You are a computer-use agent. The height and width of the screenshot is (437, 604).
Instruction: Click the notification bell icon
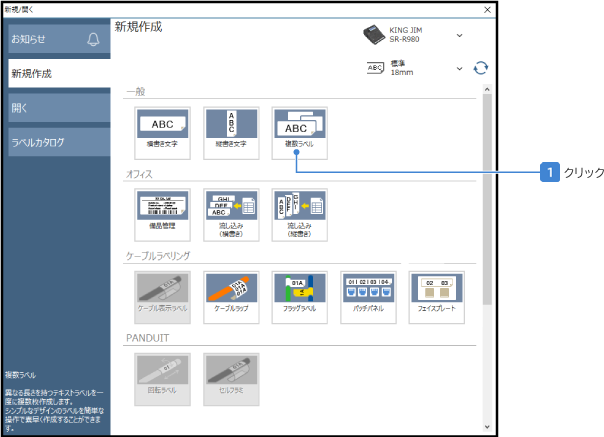[93, 39]
